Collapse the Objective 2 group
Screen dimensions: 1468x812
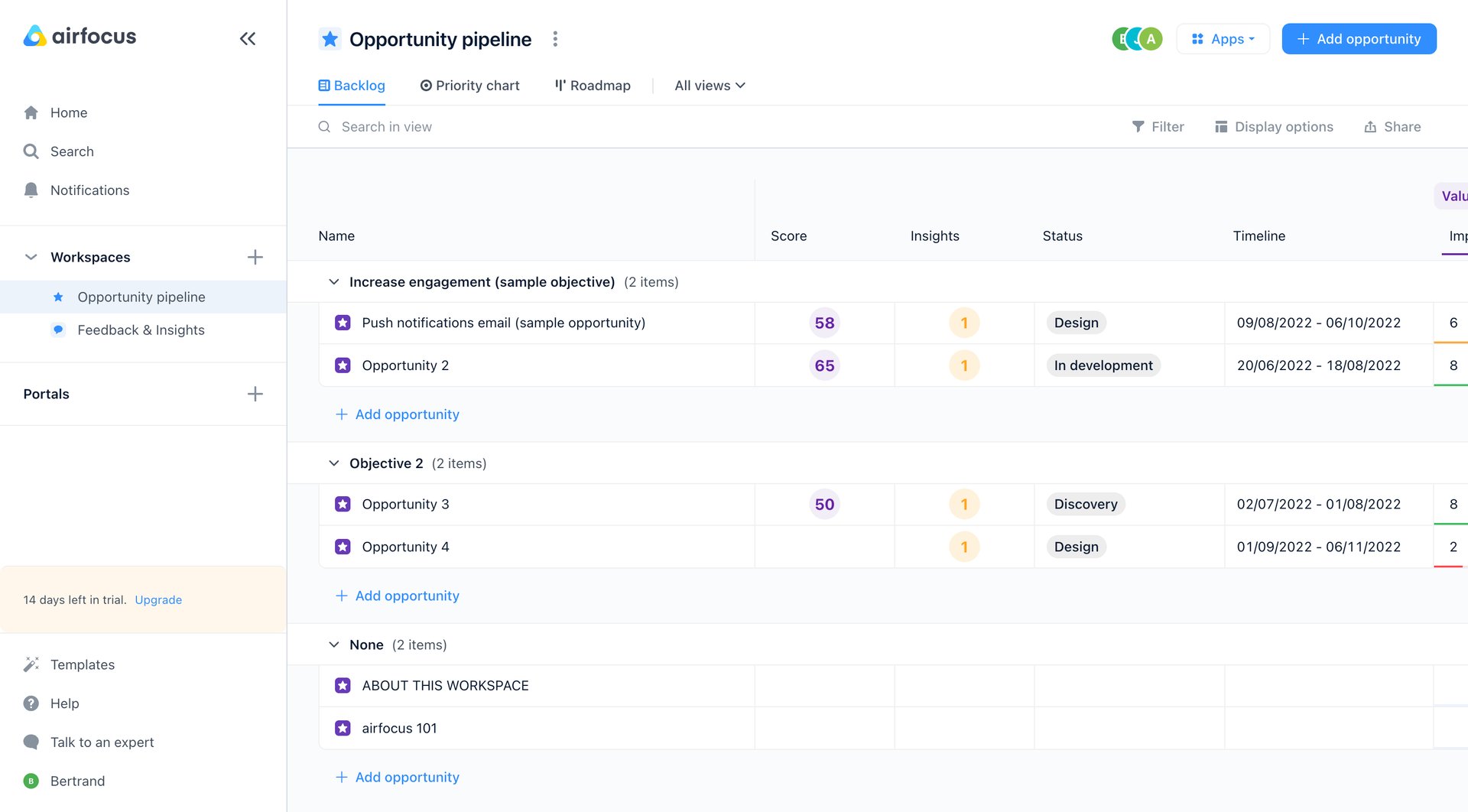(333, 463)
